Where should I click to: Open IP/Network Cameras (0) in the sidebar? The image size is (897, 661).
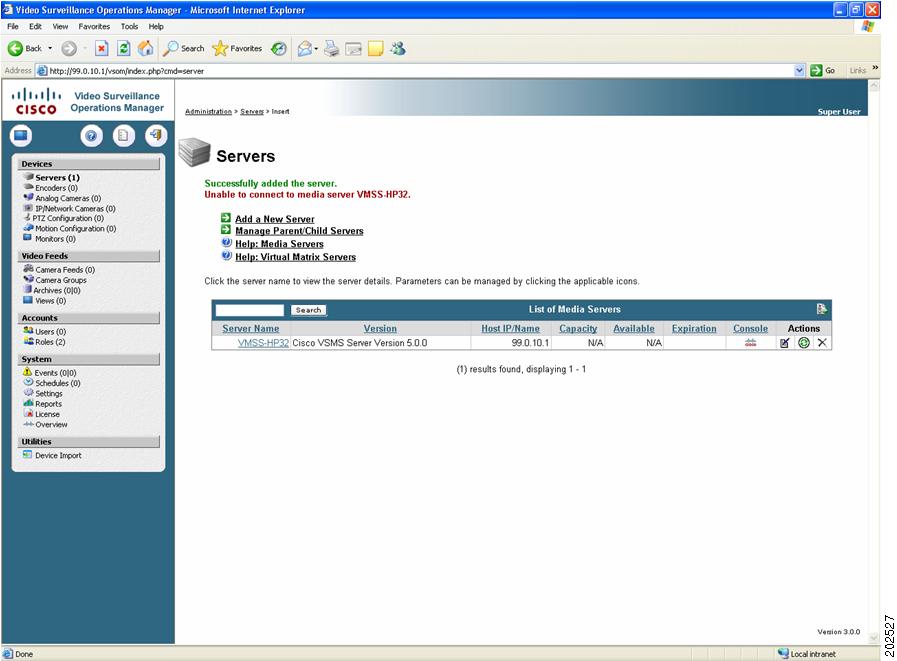[x=75, y=208]
